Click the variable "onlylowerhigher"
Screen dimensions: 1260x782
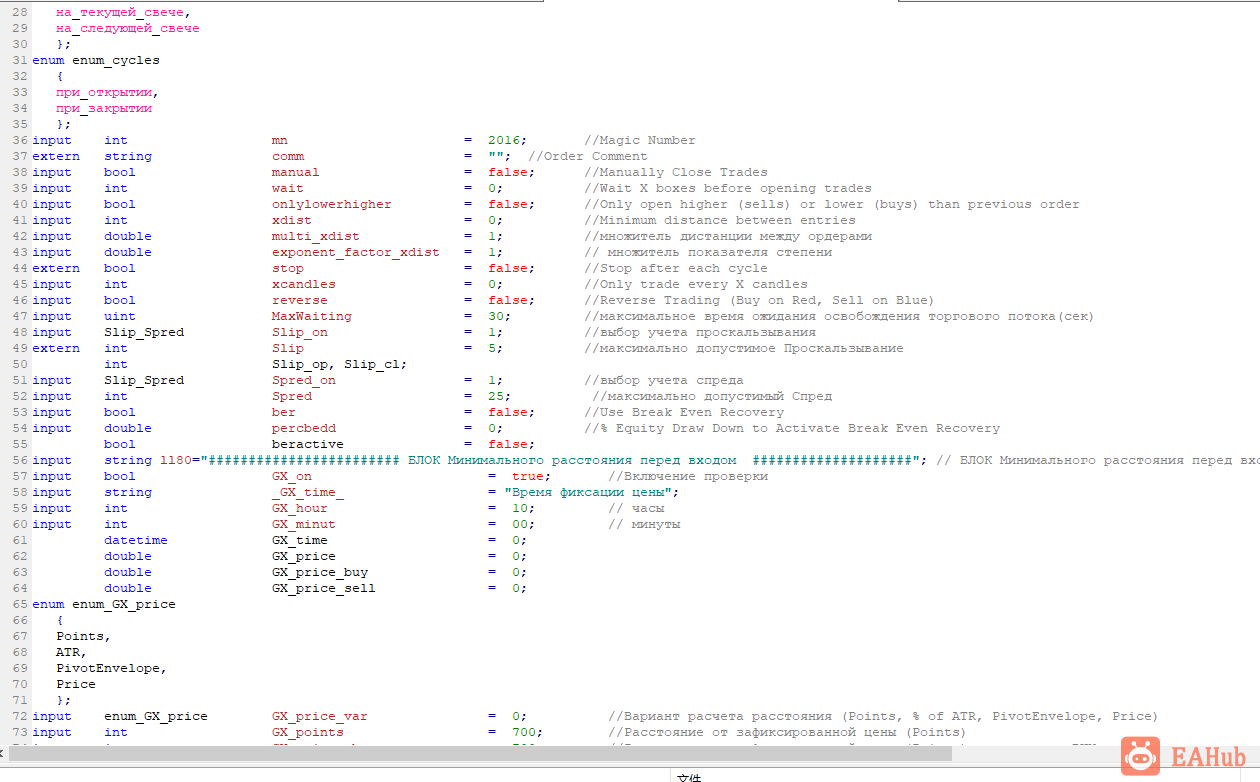[332, 204]
